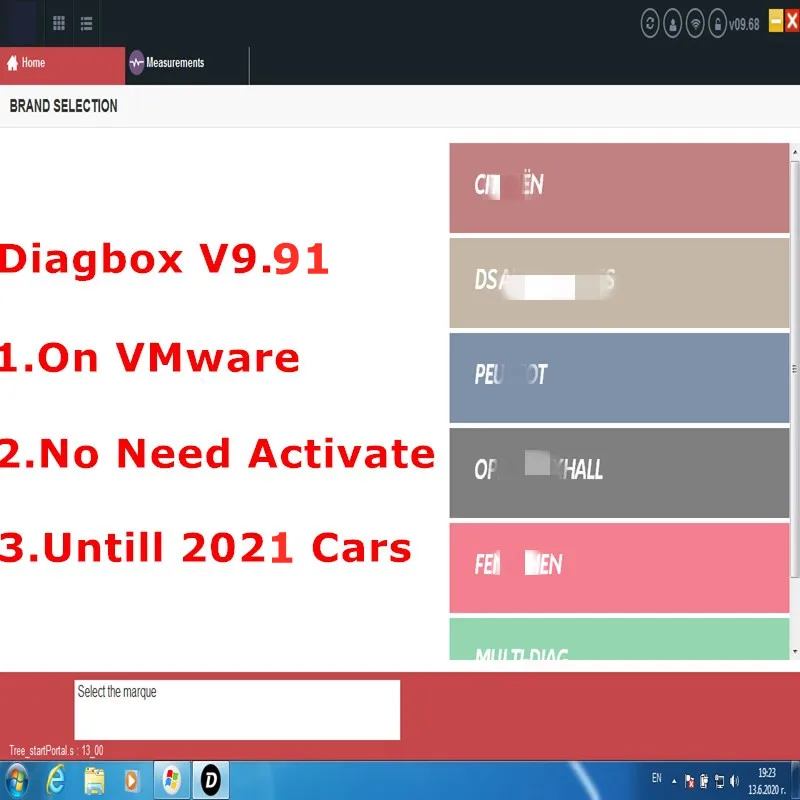Open the EN language selector
Viewport: 800px width, 800px height.
pyautogui.click(x=656, y=778)
